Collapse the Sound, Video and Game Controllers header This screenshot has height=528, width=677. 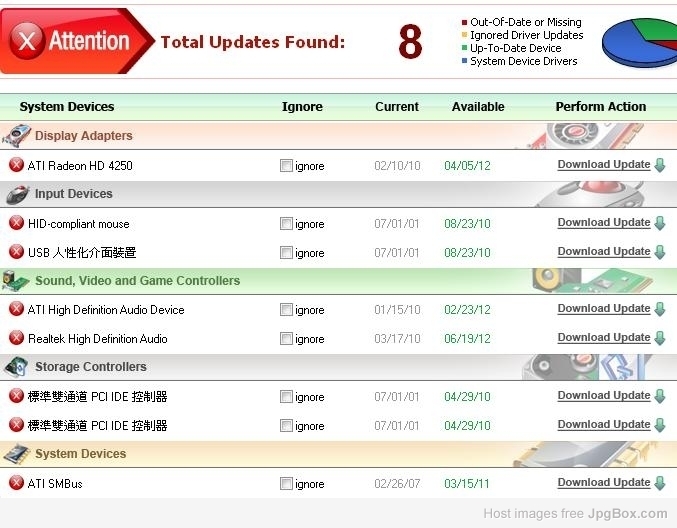pos(137,281)
